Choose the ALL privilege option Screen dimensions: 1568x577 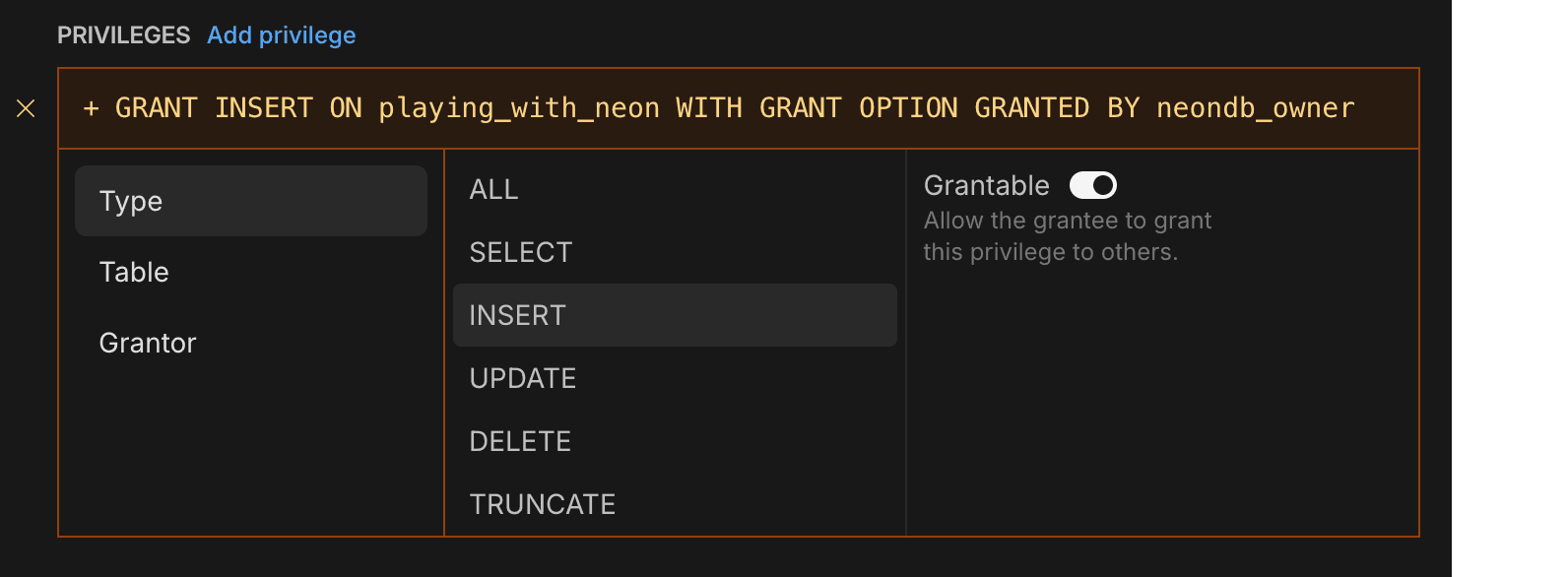point(493,189)
